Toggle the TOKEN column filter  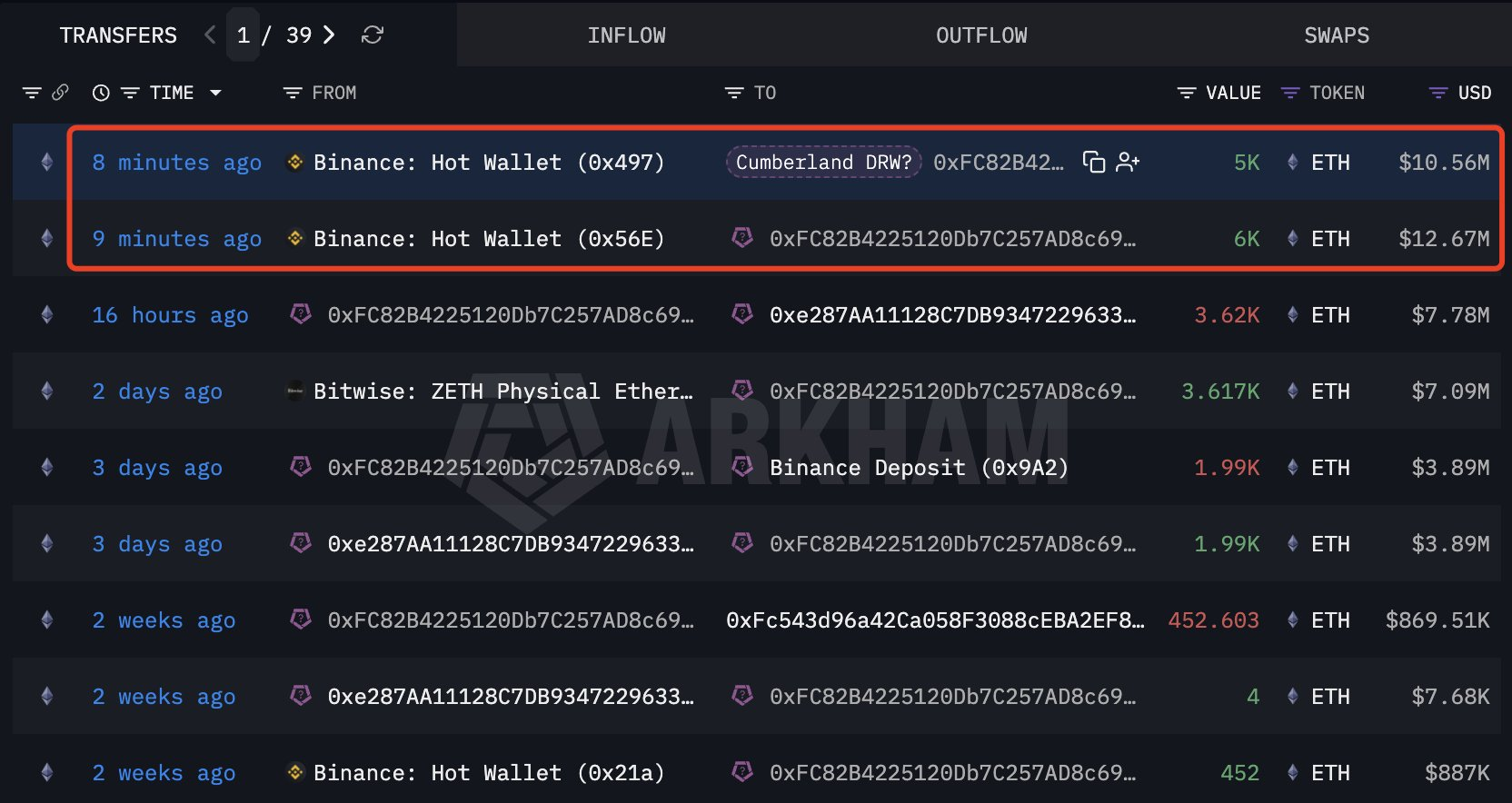click(x=1290, y=93)
